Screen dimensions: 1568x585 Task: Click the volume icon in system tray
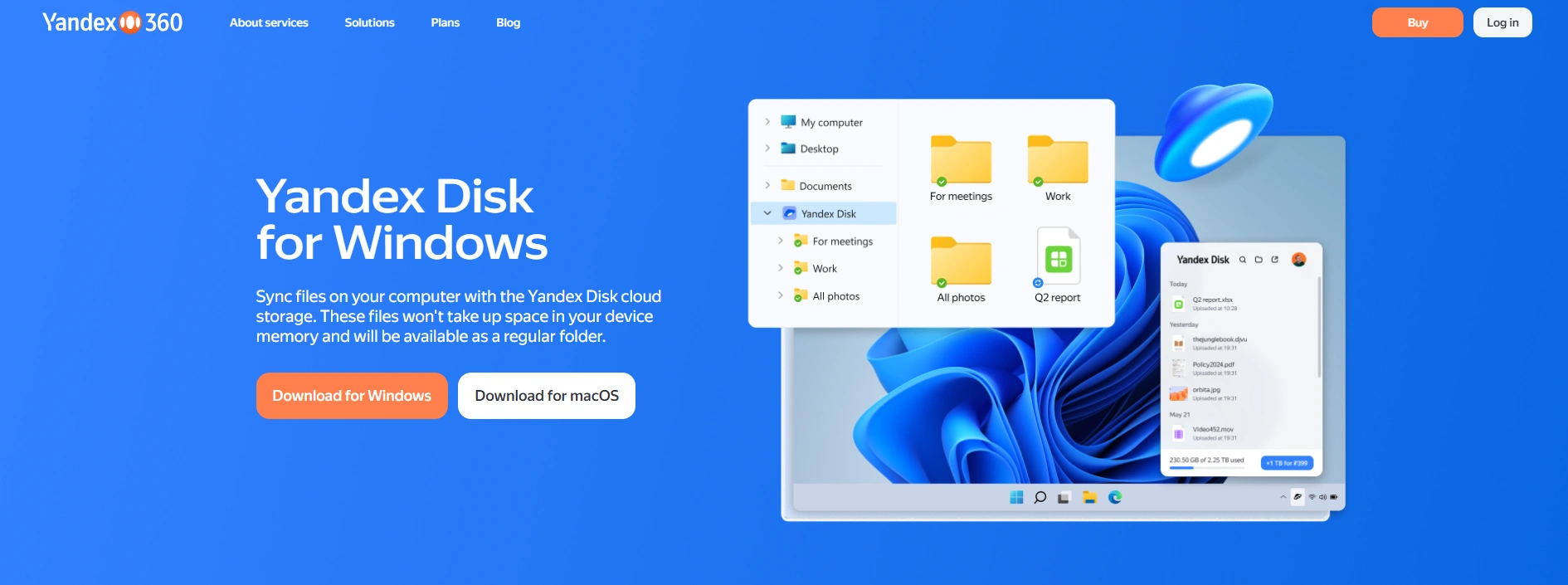[x=1322, y=497]
